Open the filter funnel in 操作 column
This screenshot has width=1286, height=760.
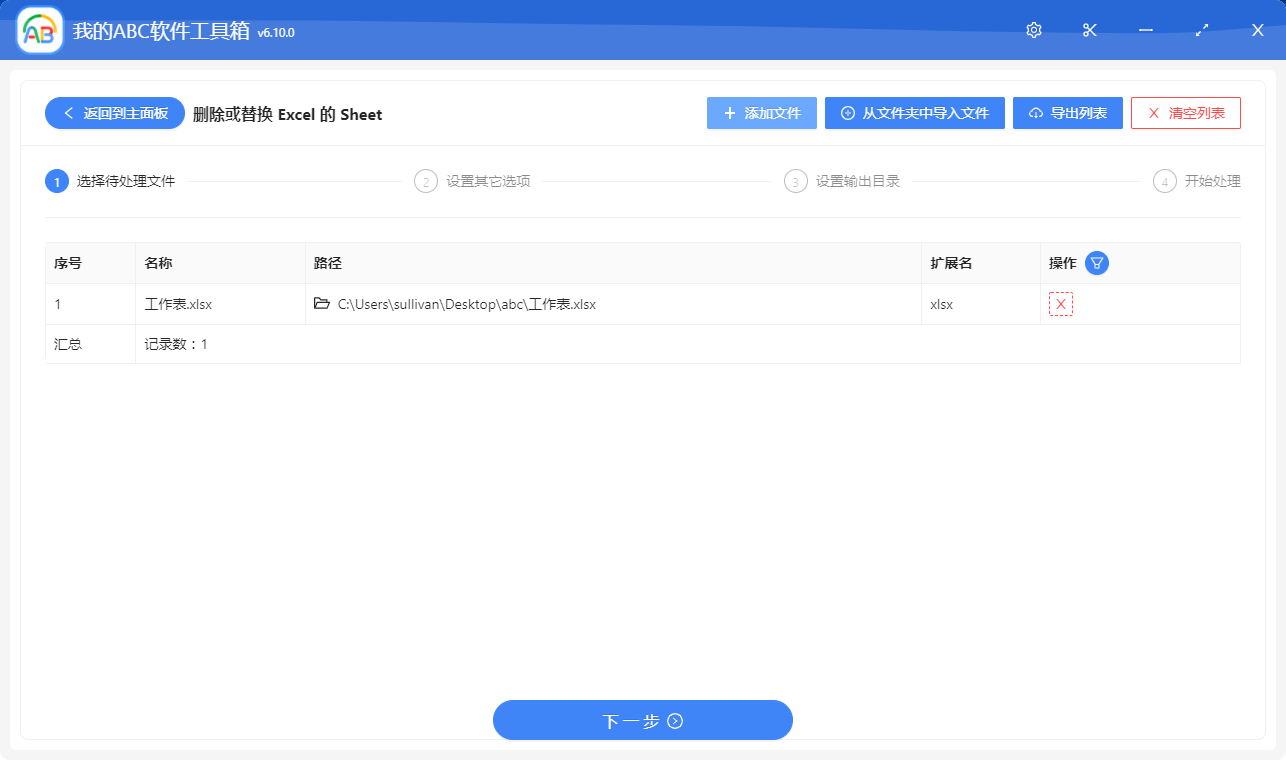tap(1096, 262)
